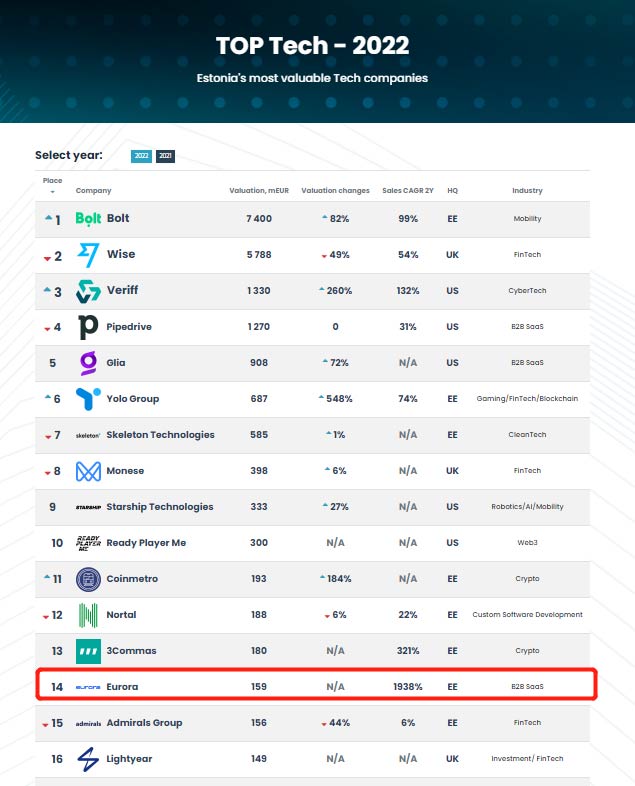This screenshot has width=635, height=786.
Task: Open the Coinmetro logo
Action: 89,579
